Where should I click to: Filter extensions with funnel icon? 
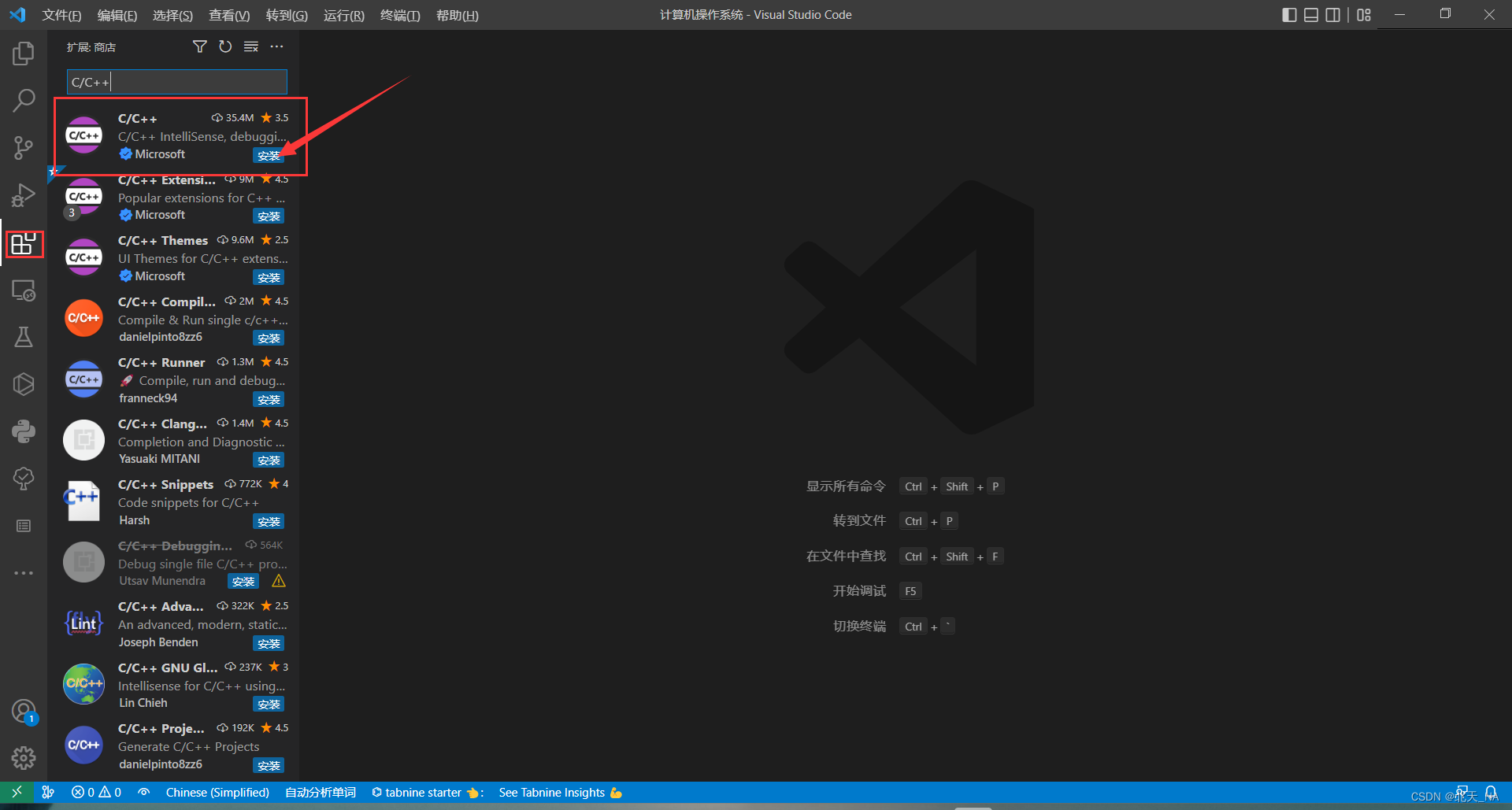(x=200, y=46)
